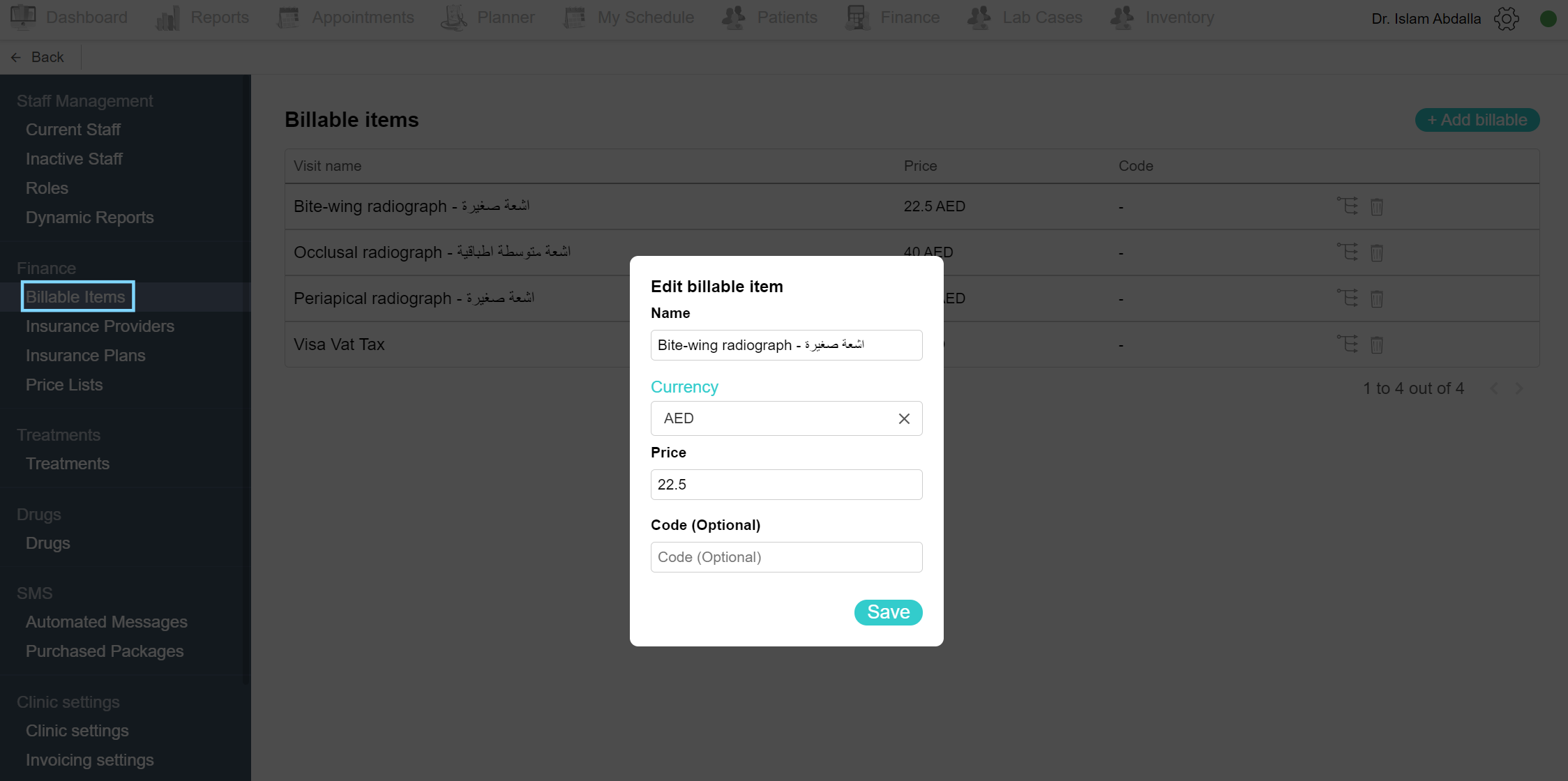Open the Reports nav item
Image resolution: width=1568 pixels, height=781 pixels.
[202, 17]
